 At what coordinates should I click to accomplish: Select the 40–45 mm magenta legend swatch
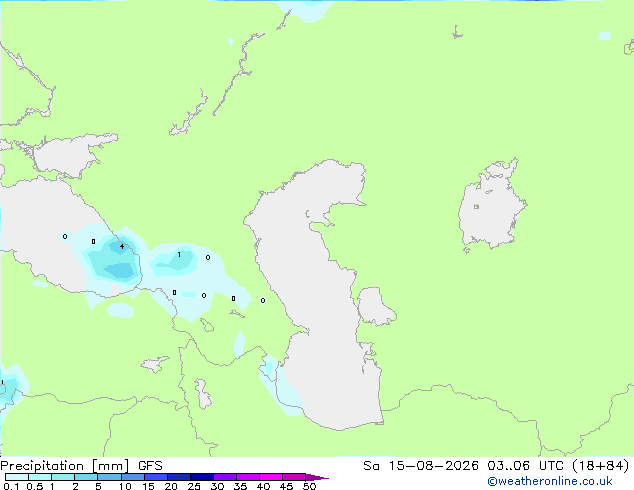(271, 477)
